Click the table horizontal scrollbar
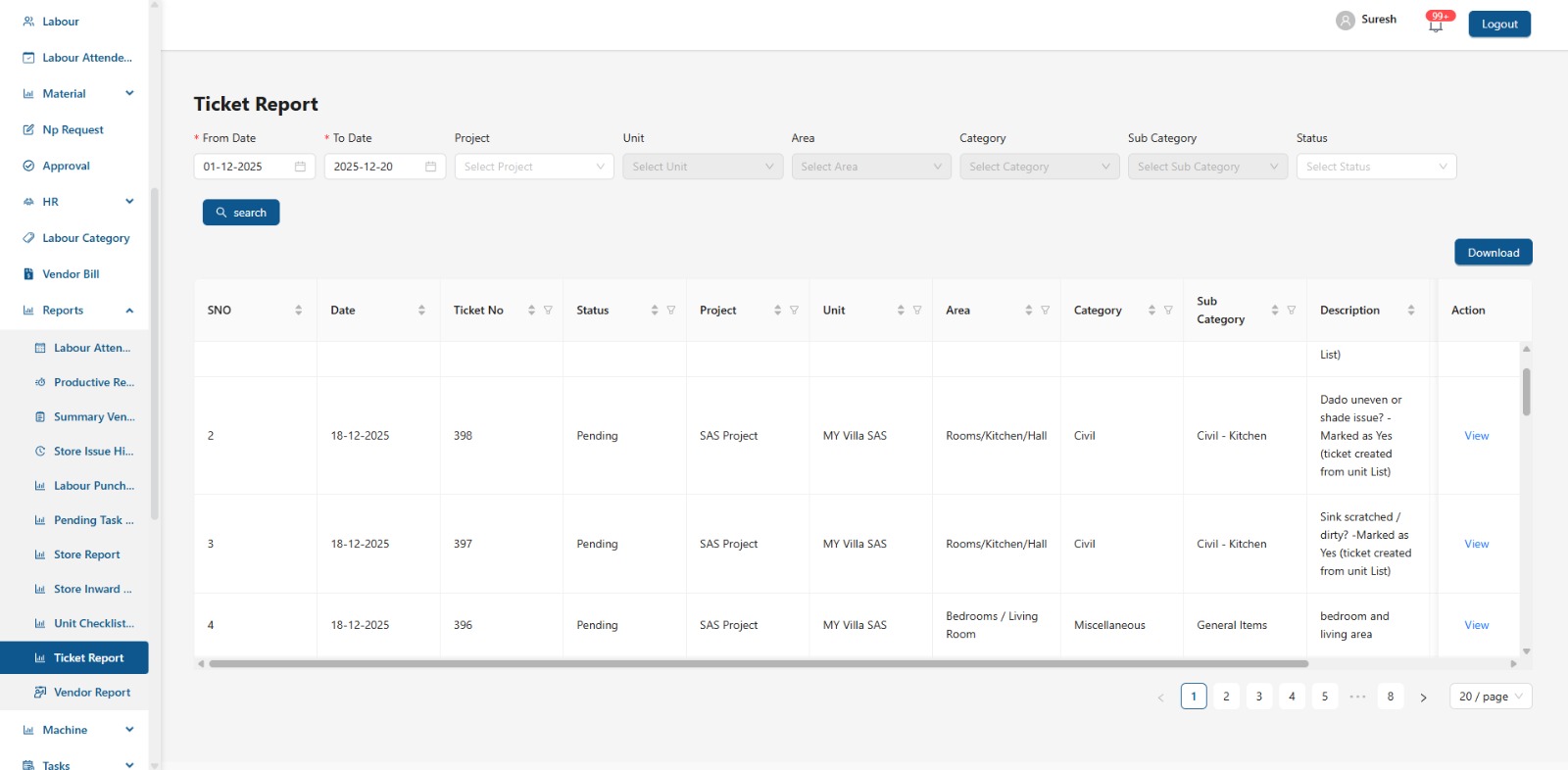The image size is (1568, 770). [x=759, y=664]
